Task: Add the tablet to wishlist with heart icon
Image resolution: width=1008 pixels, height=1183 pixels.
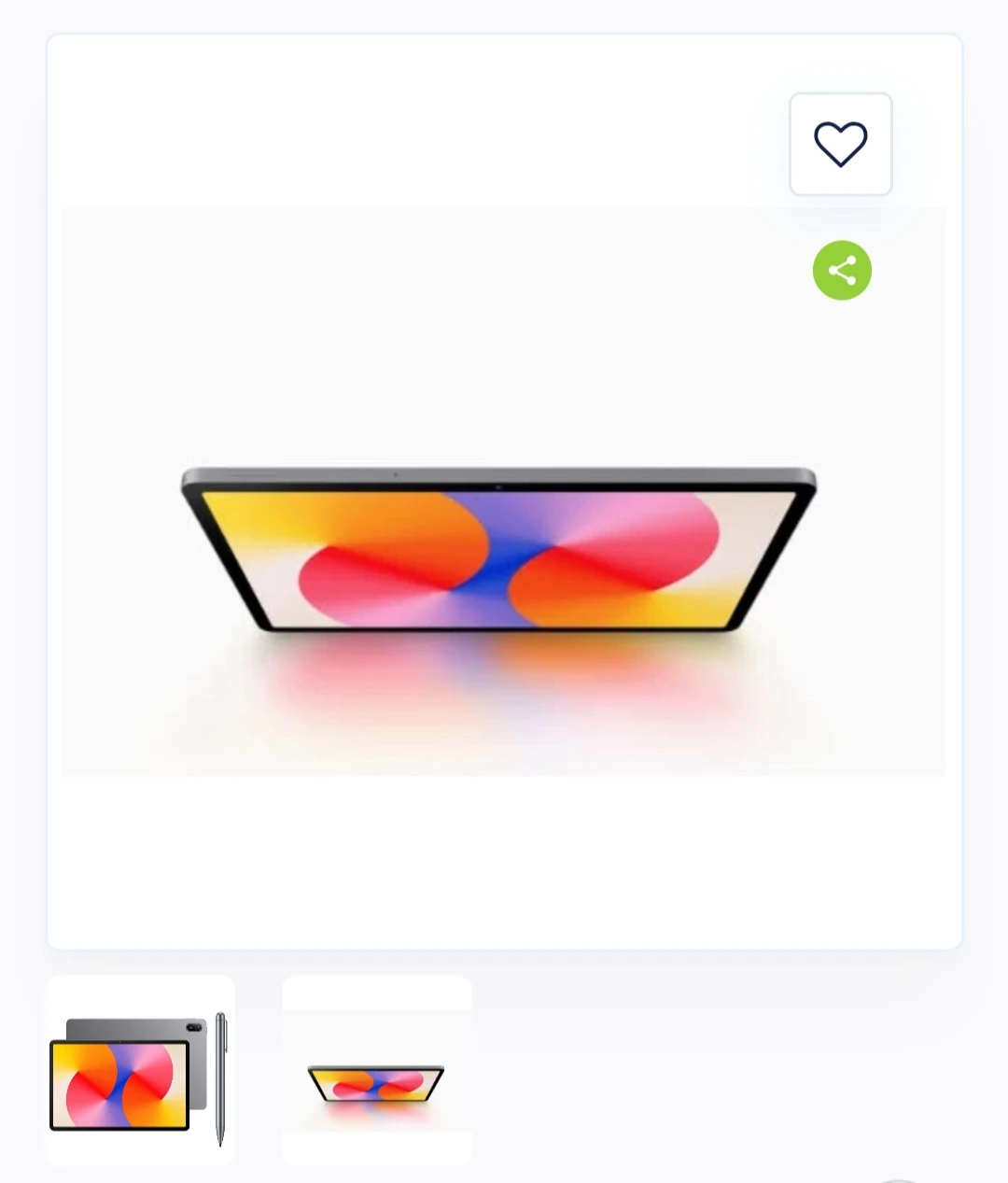Action: [841, 144]
